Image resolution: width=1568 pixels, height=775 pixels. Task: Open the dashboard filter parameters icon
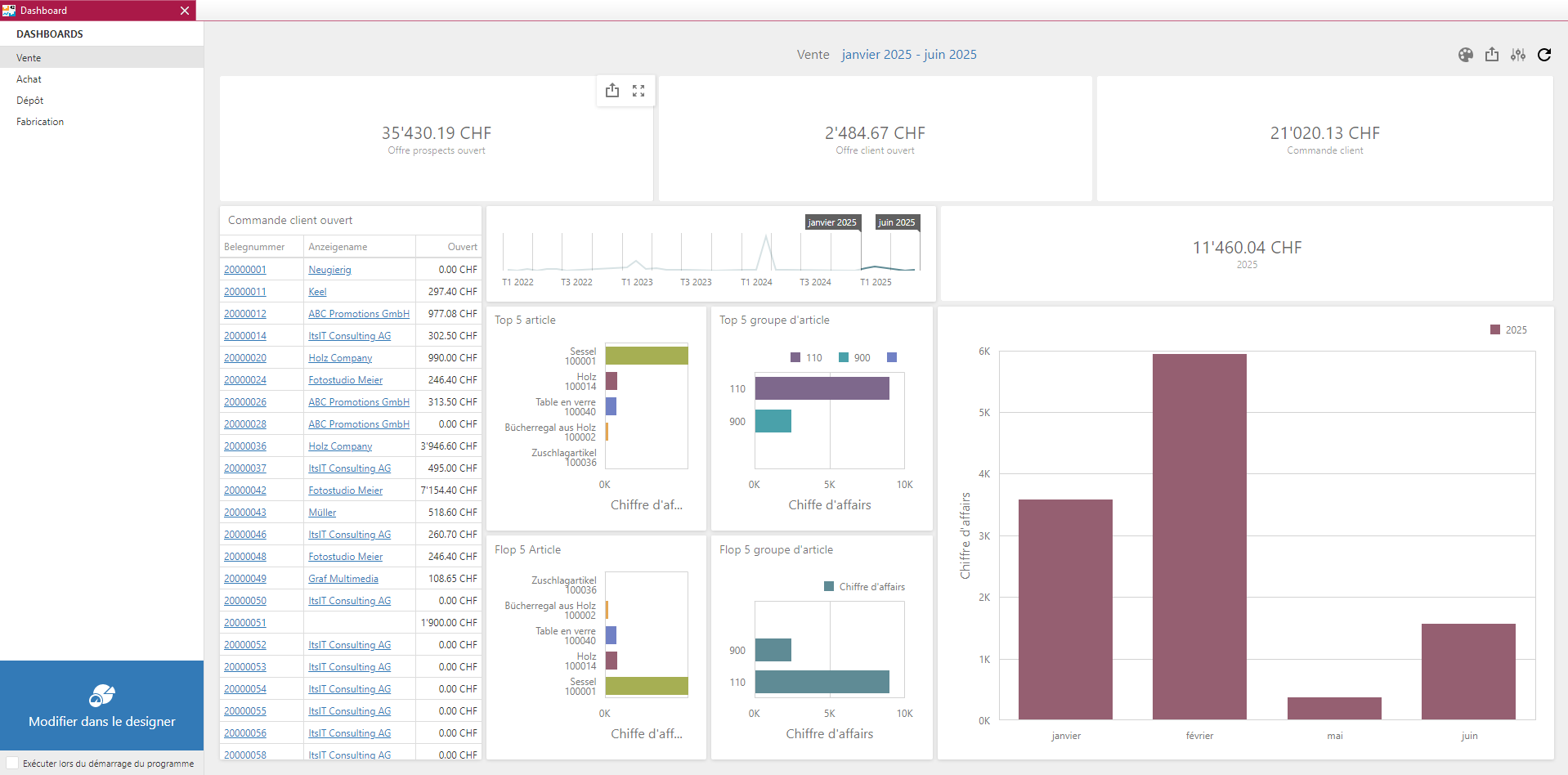click(x=1518, y=55)
